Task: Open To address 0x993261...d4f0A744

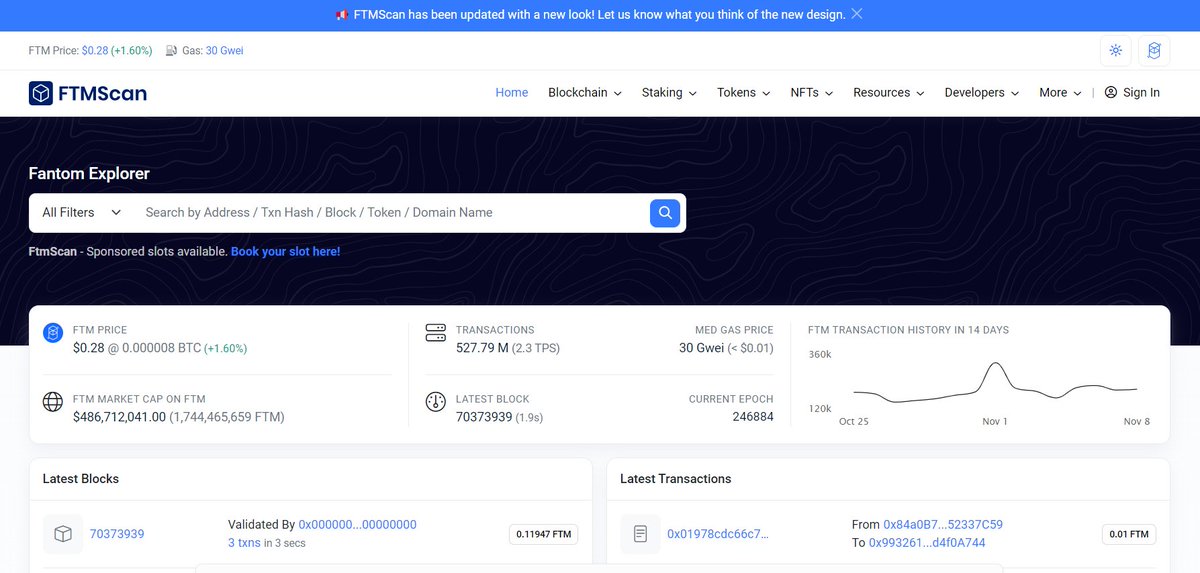Action: point(927,543)
